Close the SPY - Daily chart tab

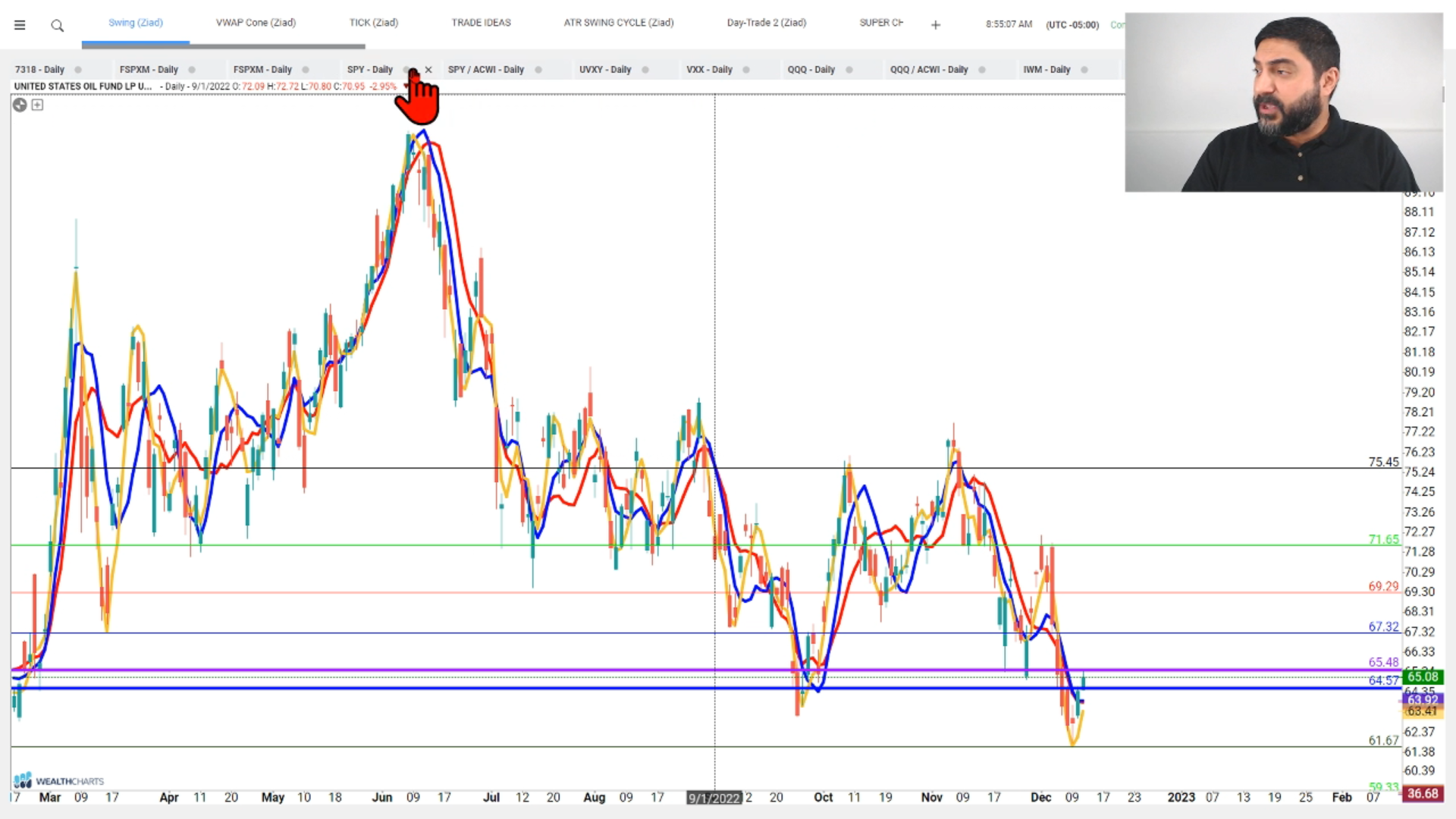428,70
